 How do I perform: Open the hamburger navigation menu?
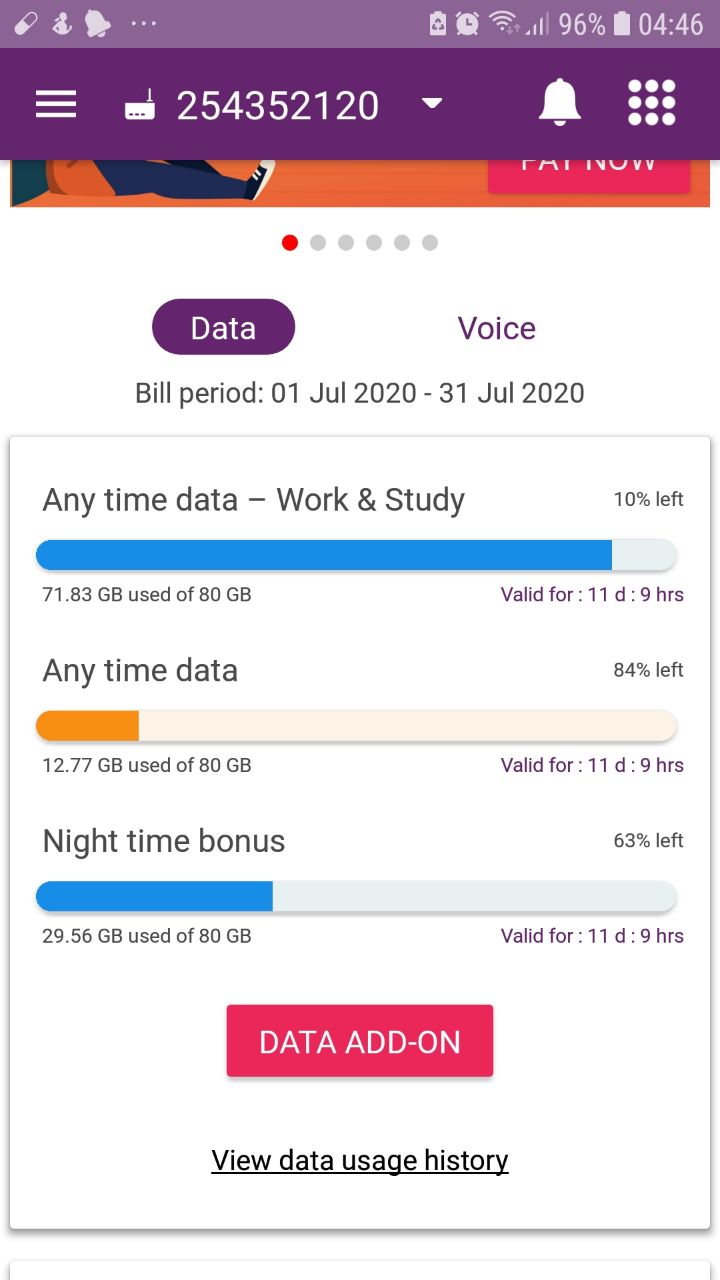(x=56, y=104)
